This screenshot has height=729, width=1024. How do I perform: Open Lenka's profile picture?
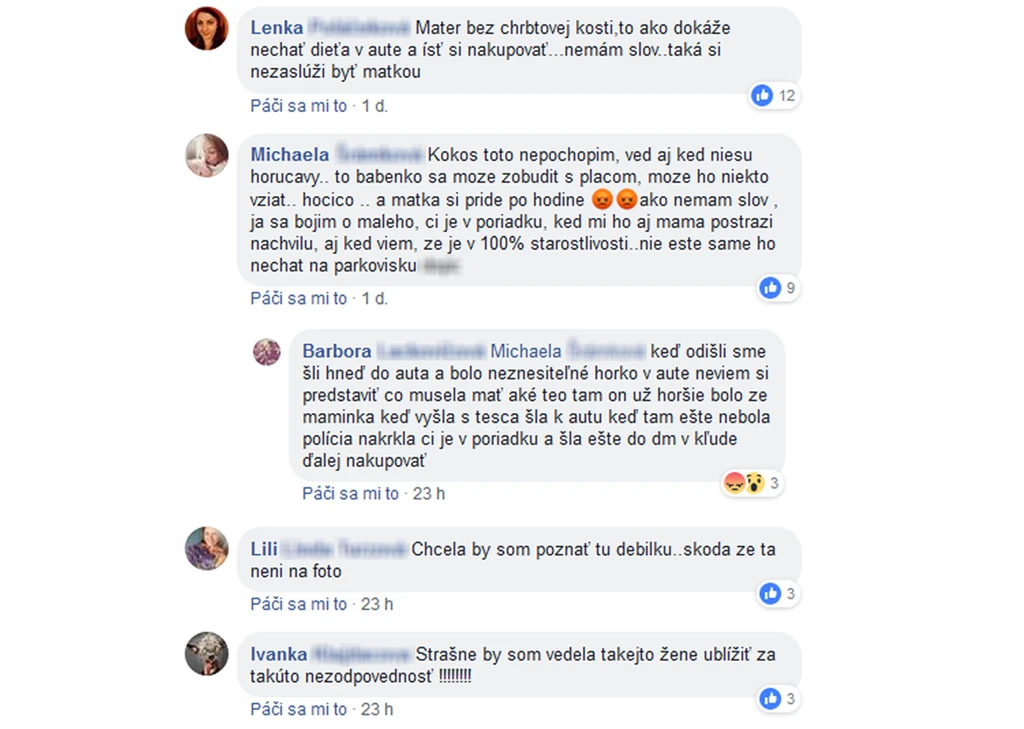point(206,29)
